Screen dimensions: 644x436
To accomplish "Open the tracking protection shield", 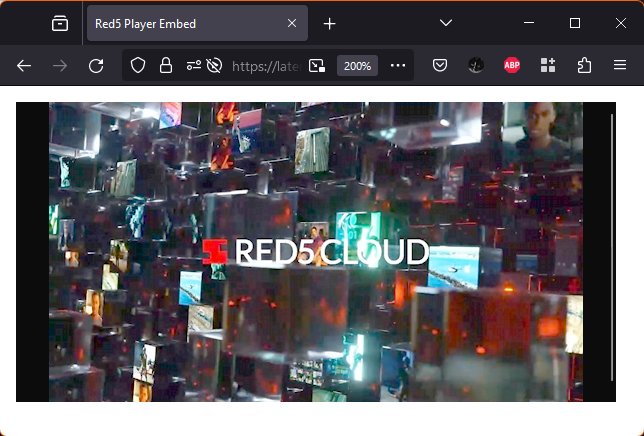I will [x=138, y=65].
